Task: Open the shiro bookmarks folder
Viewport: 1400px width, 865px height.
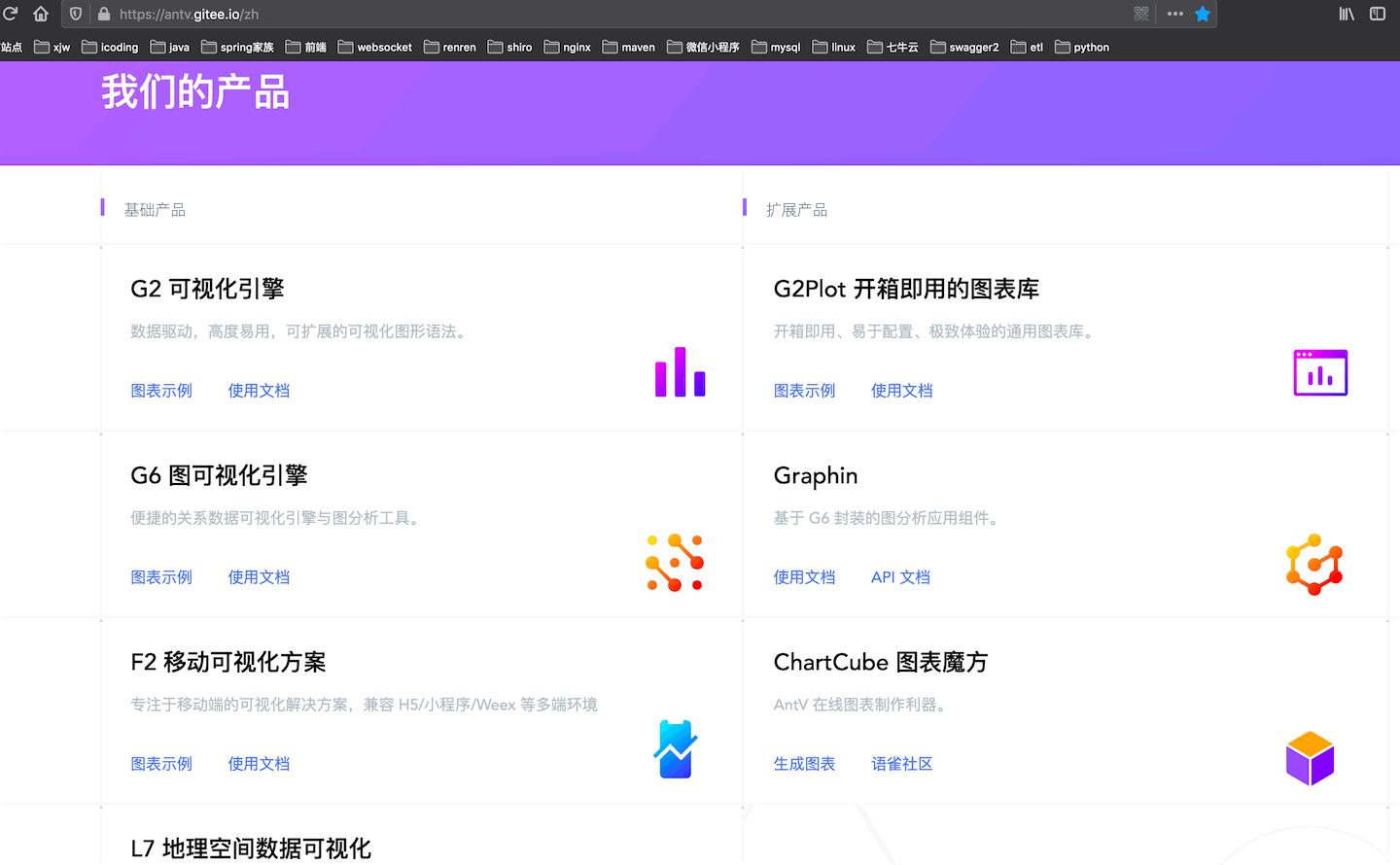Action: pos(510,47)
